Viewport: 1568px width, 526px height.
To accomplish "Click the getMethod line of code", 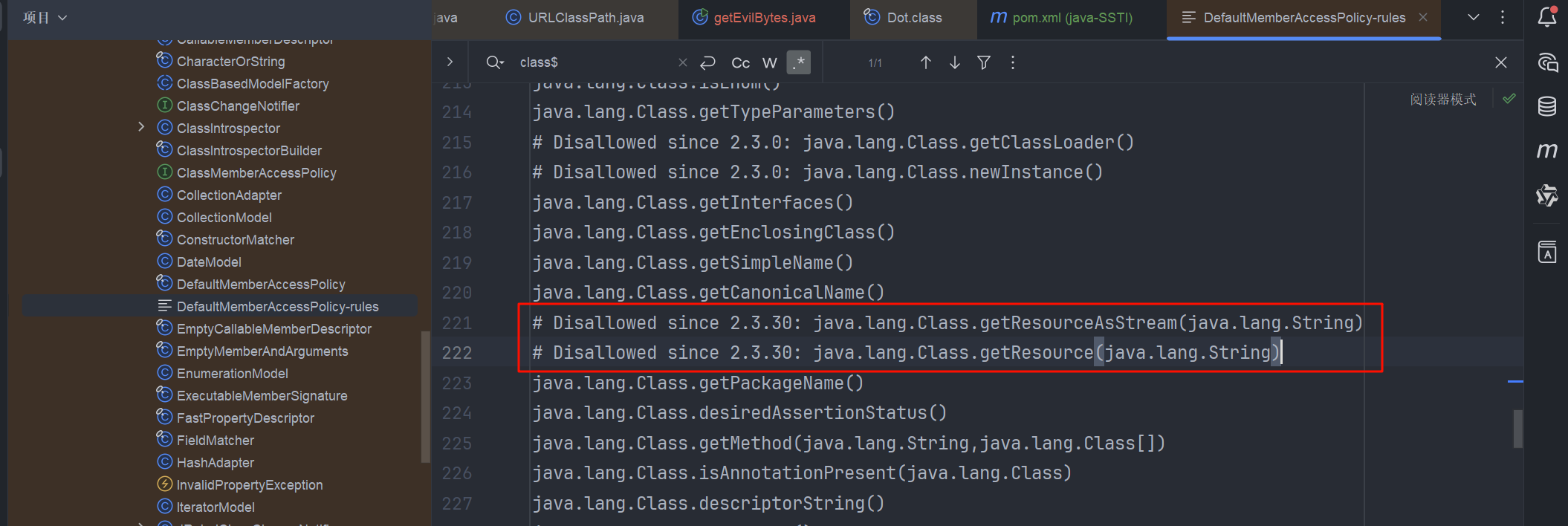I will (x=849, y=444).
